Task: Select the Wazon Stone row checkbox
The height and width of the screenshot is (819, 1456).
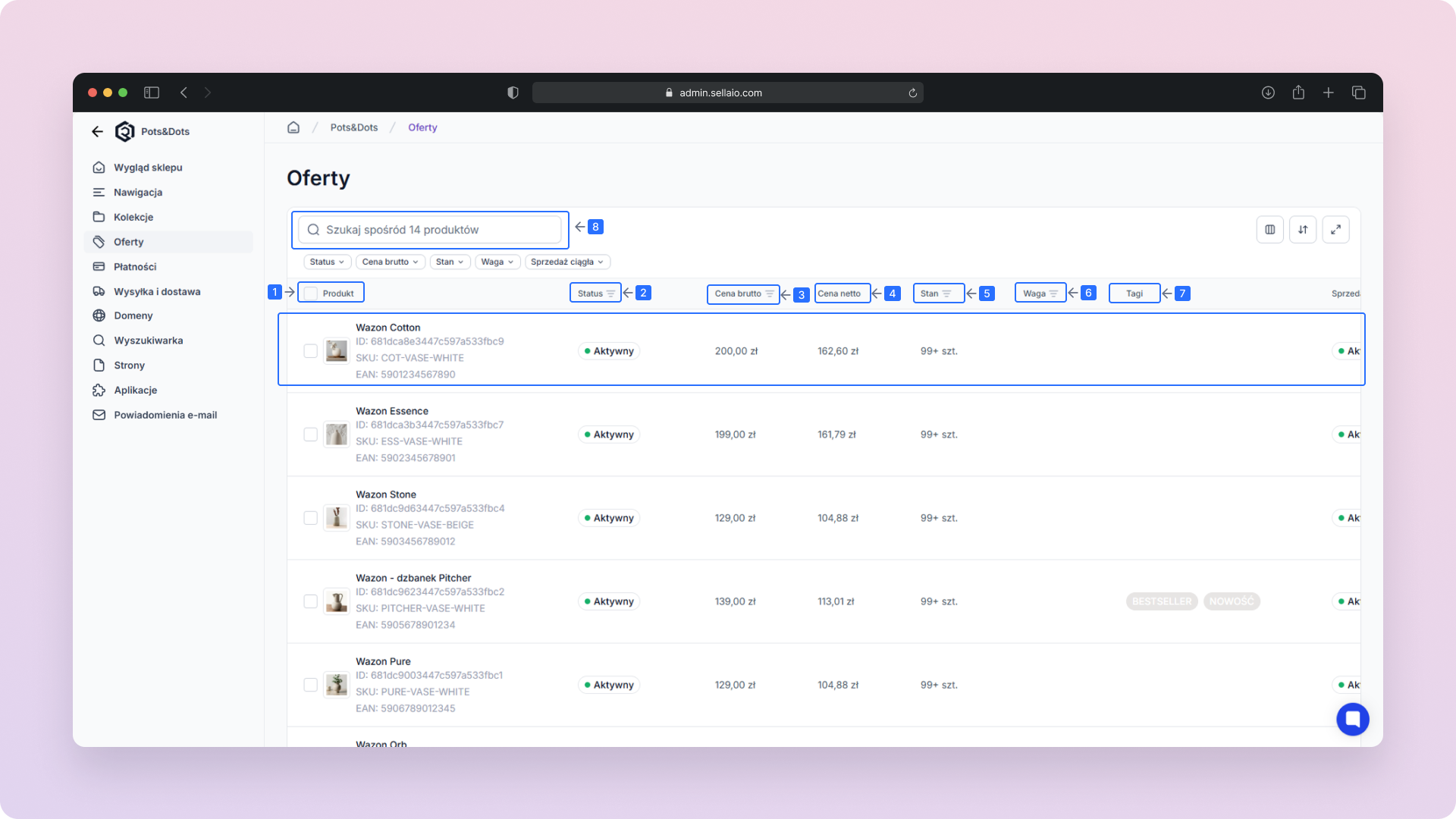Action: click(x=310, y=518)
